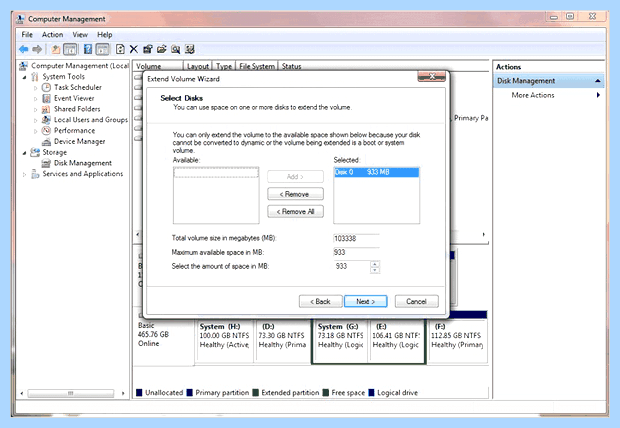Click the < Back button in wizard
The width and height of the screenshot is (620, 428).
[320, 301]
